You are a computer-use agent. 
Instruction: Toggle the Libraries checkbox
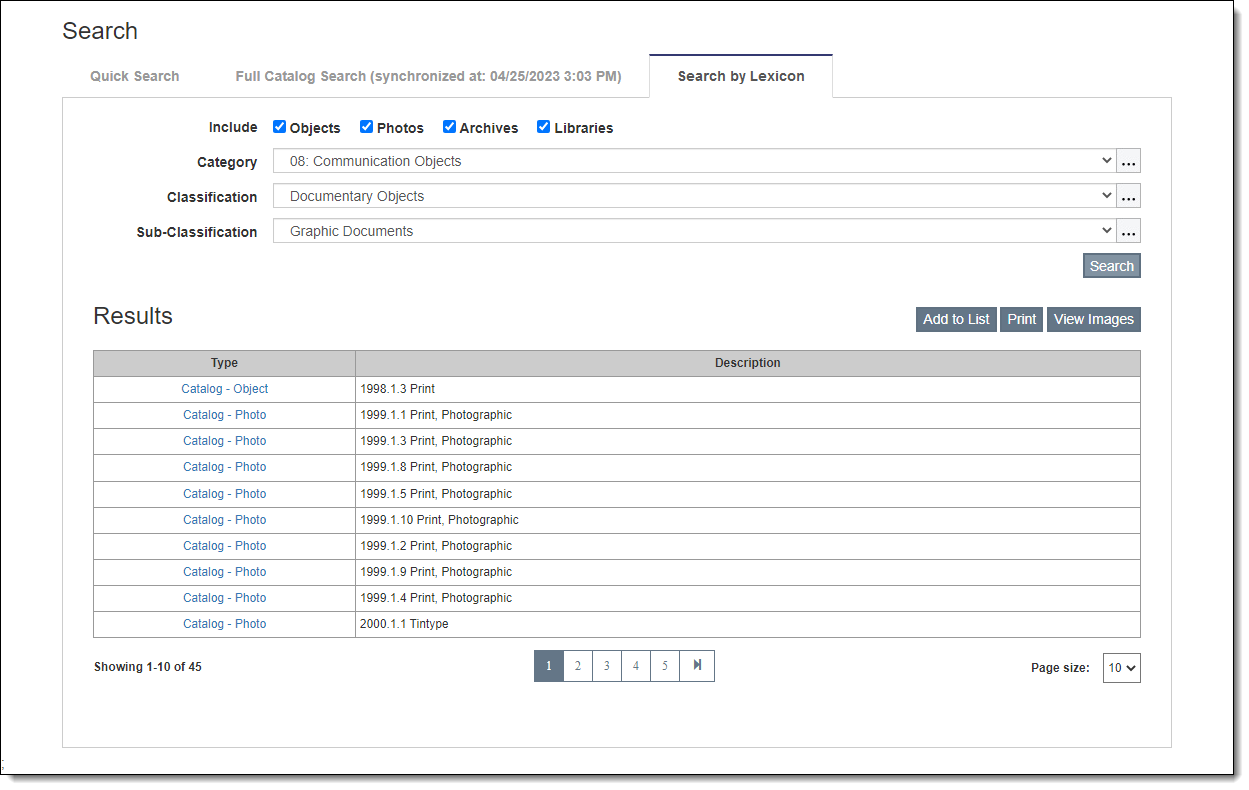[544, 127]
